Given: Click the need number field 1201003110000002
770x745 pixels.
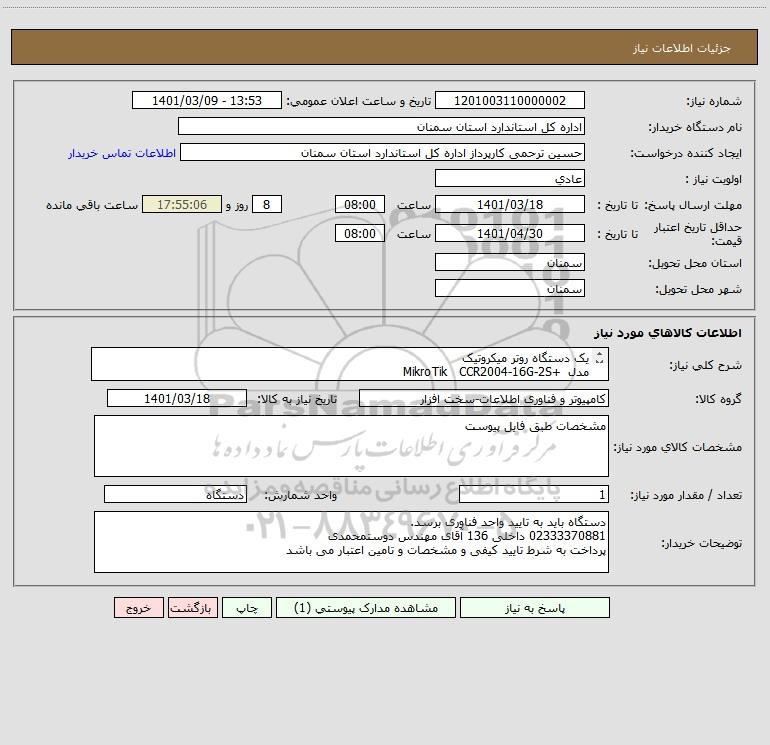Looking at the screenshot, I should coord(510,100).
